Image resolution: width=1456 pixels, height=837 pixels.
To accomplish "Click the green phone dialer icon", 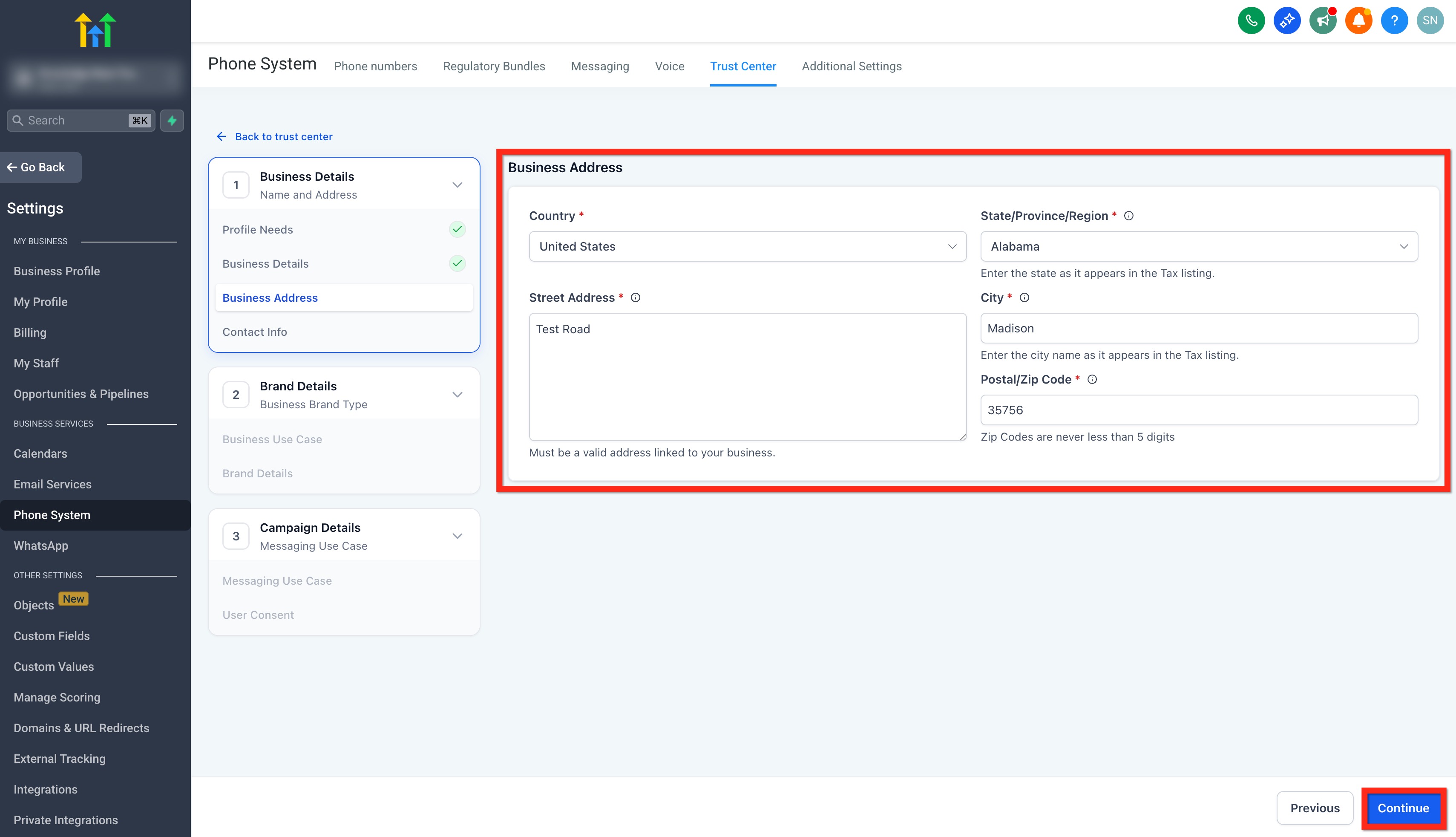I will tap(1251, 21).
